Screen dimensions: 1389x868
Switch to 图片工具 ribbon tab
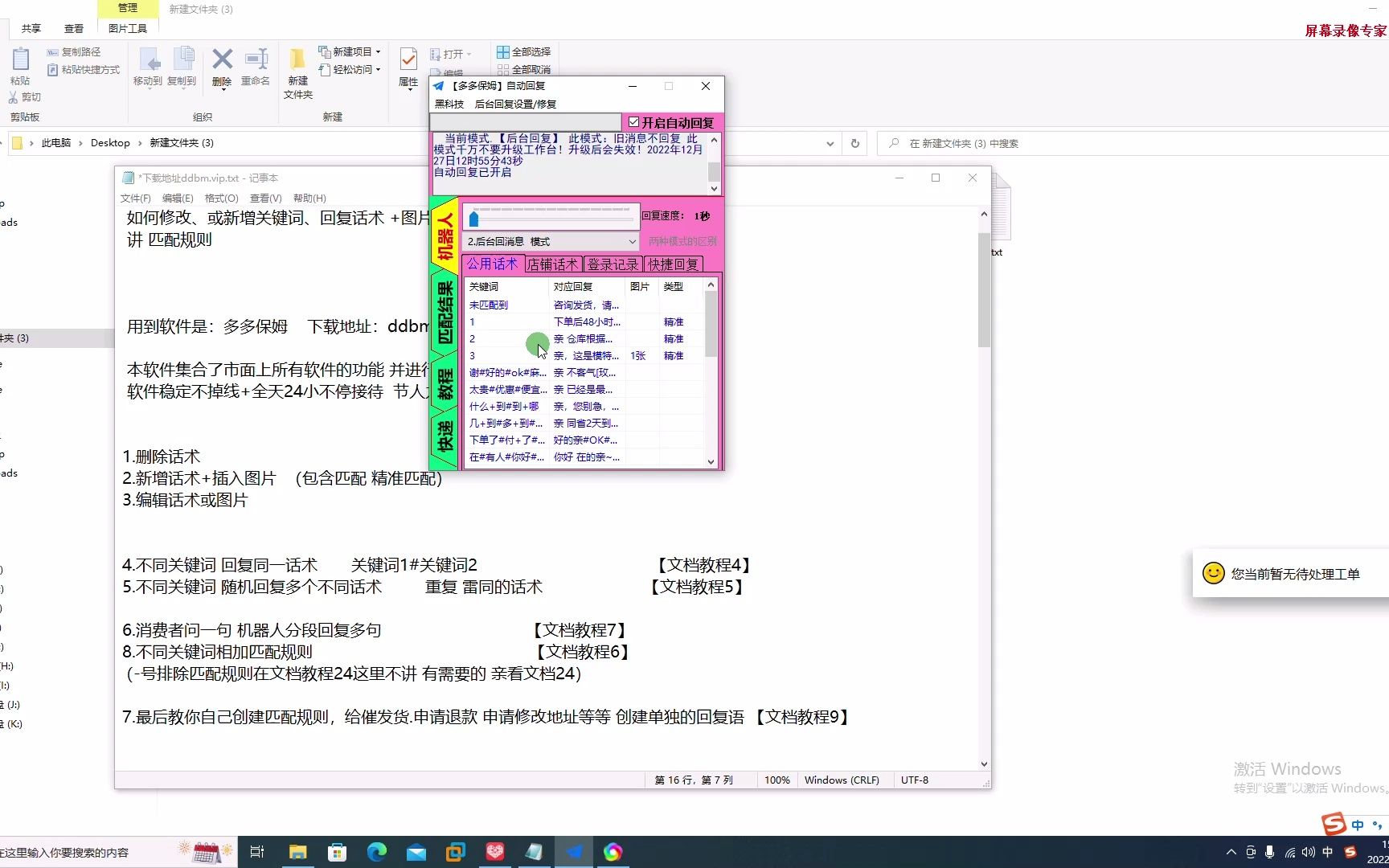128,28
